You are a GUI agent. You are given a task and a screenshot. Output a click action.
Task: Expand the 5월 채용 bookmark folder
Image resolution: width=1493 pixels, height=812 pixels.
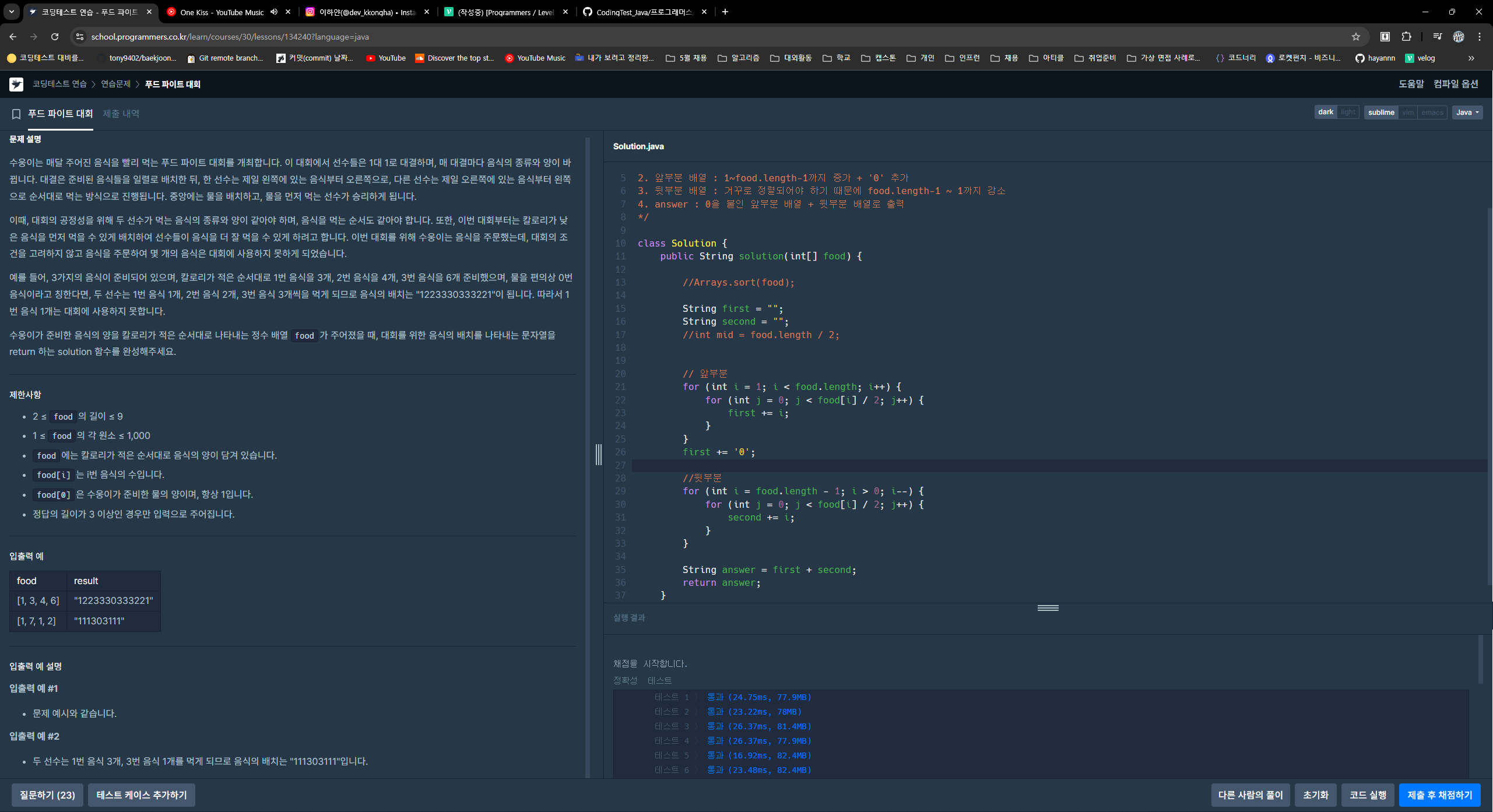(686, 58)
